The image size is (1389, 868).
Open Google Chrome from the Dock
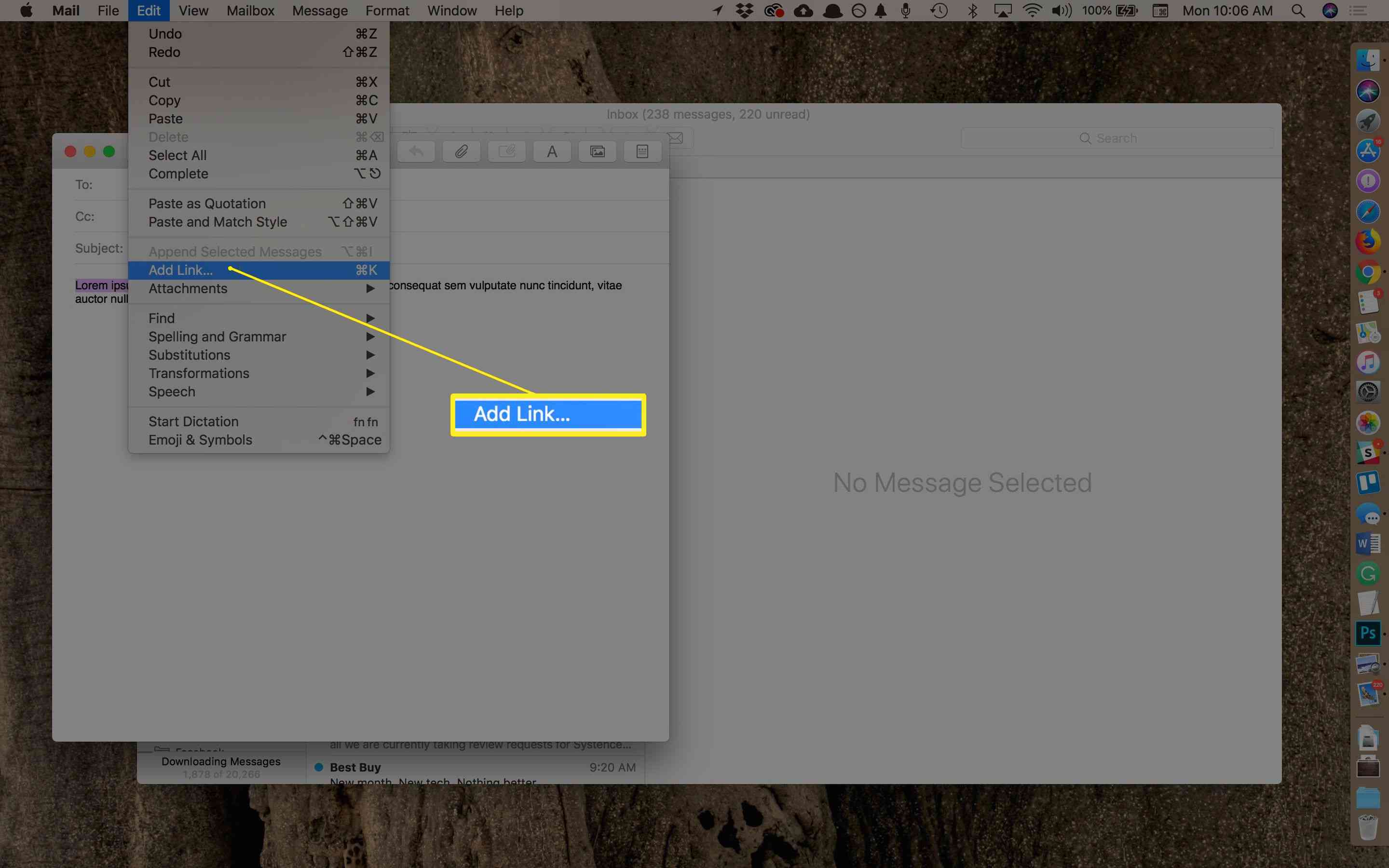click(1368, 272)
